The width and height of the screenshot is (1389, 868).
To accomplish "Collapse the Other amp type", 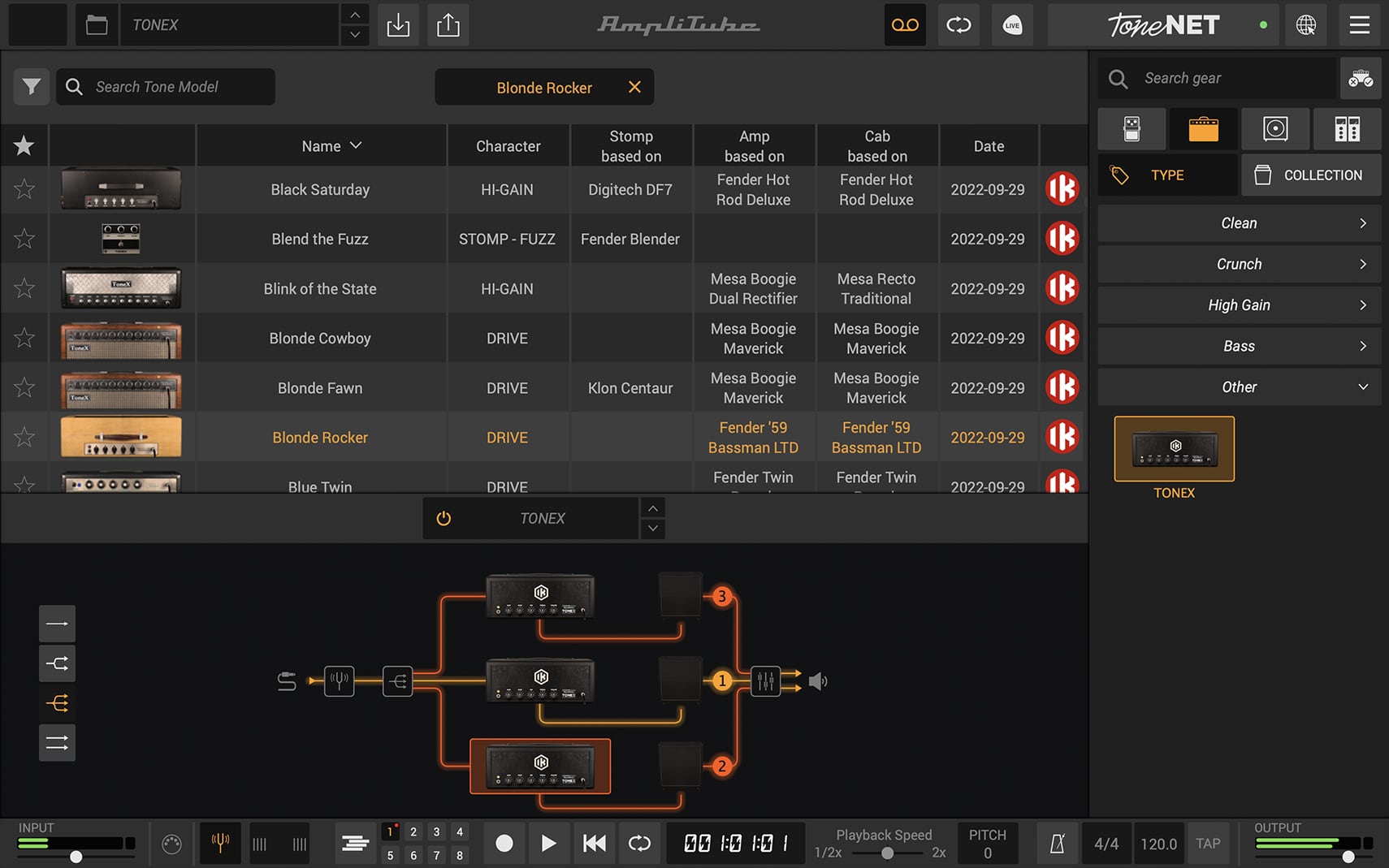I will tap(1239, 387).
